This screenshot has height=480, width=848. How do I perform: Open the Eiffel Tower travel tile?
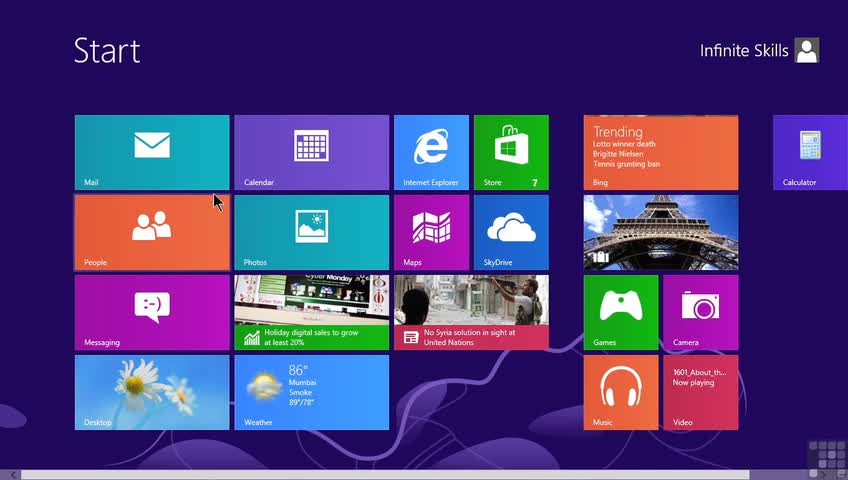[661, 232]
